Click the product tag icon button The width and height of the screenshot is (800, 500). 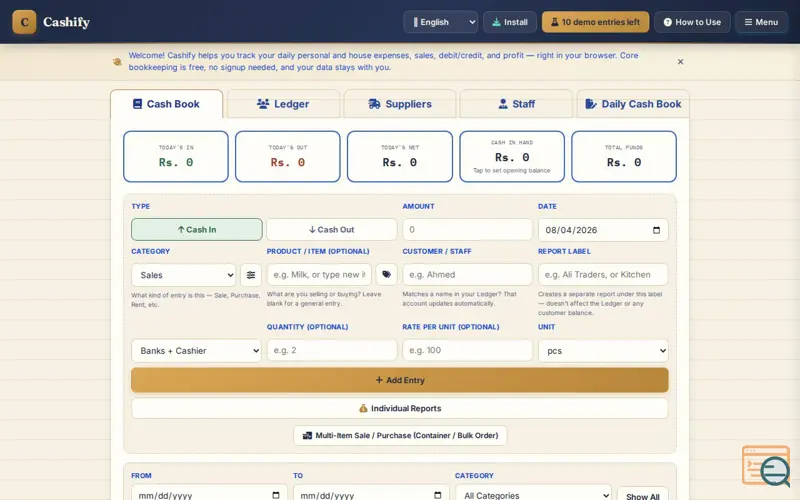(x=386, y=274)
